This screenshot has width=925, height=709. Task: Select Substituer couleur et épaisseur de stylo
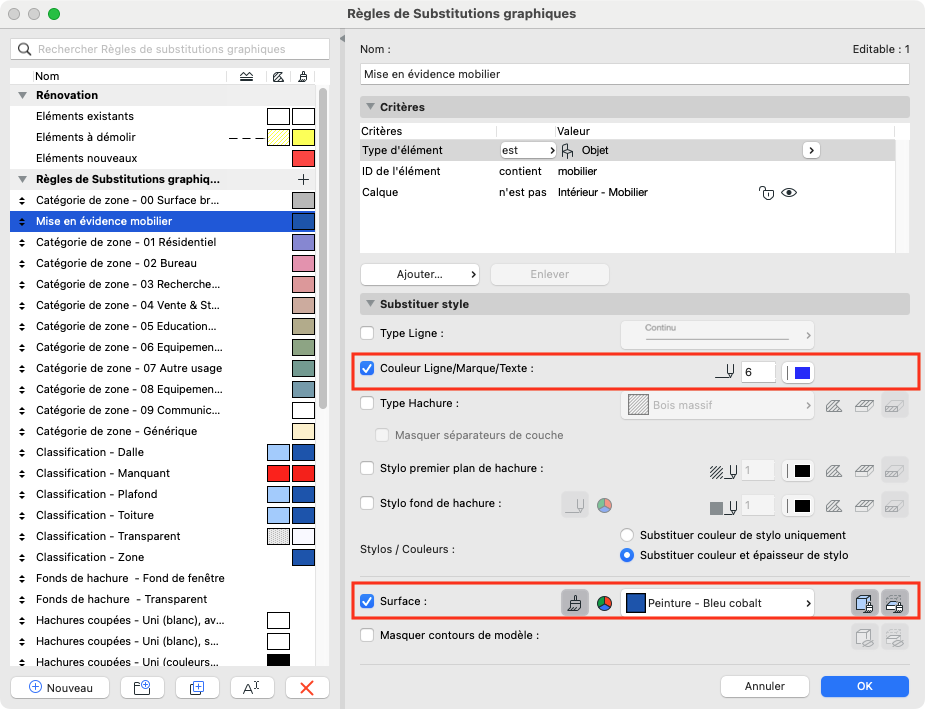point(627,555)
